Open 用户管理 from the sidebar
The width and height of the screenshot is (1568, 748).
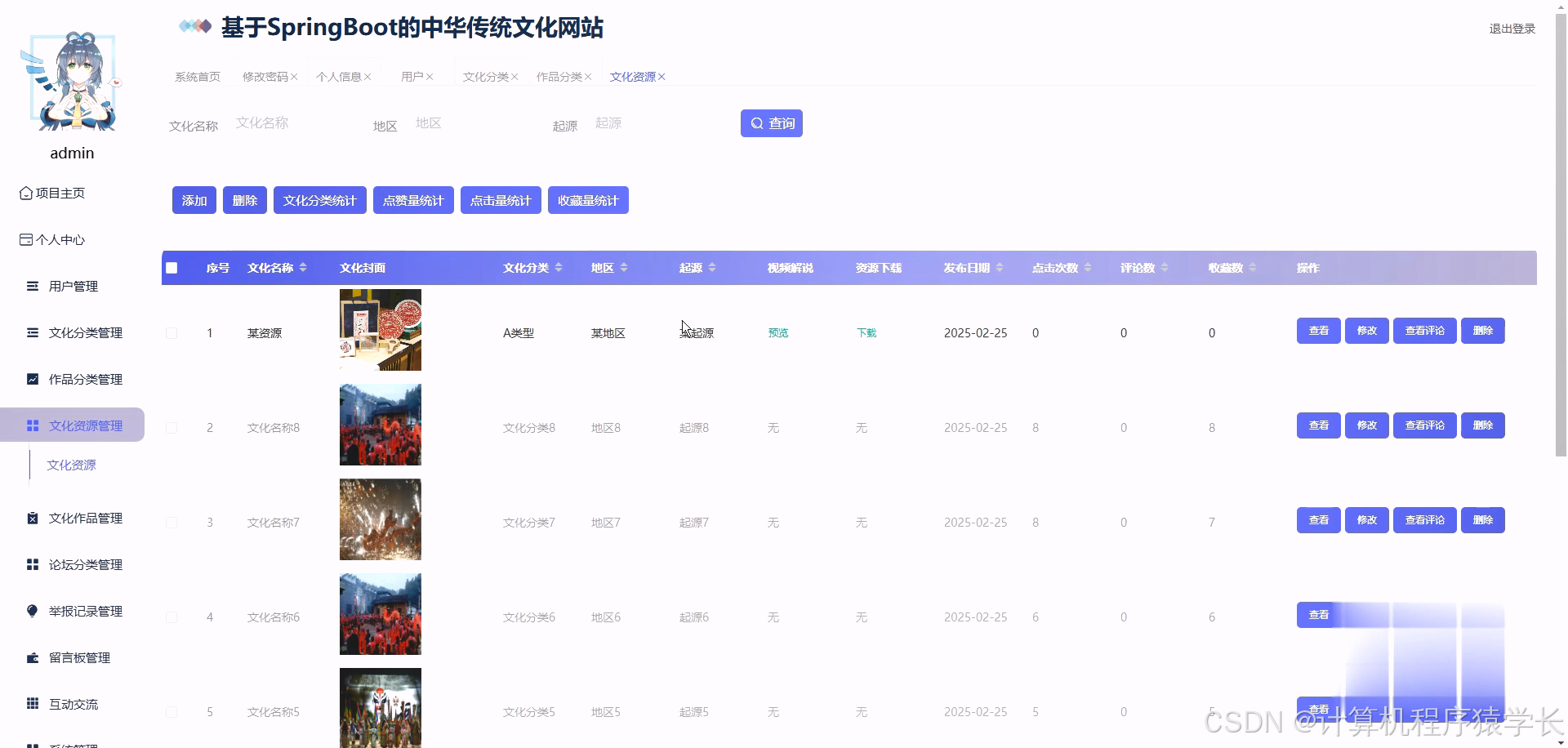(73, 286)
